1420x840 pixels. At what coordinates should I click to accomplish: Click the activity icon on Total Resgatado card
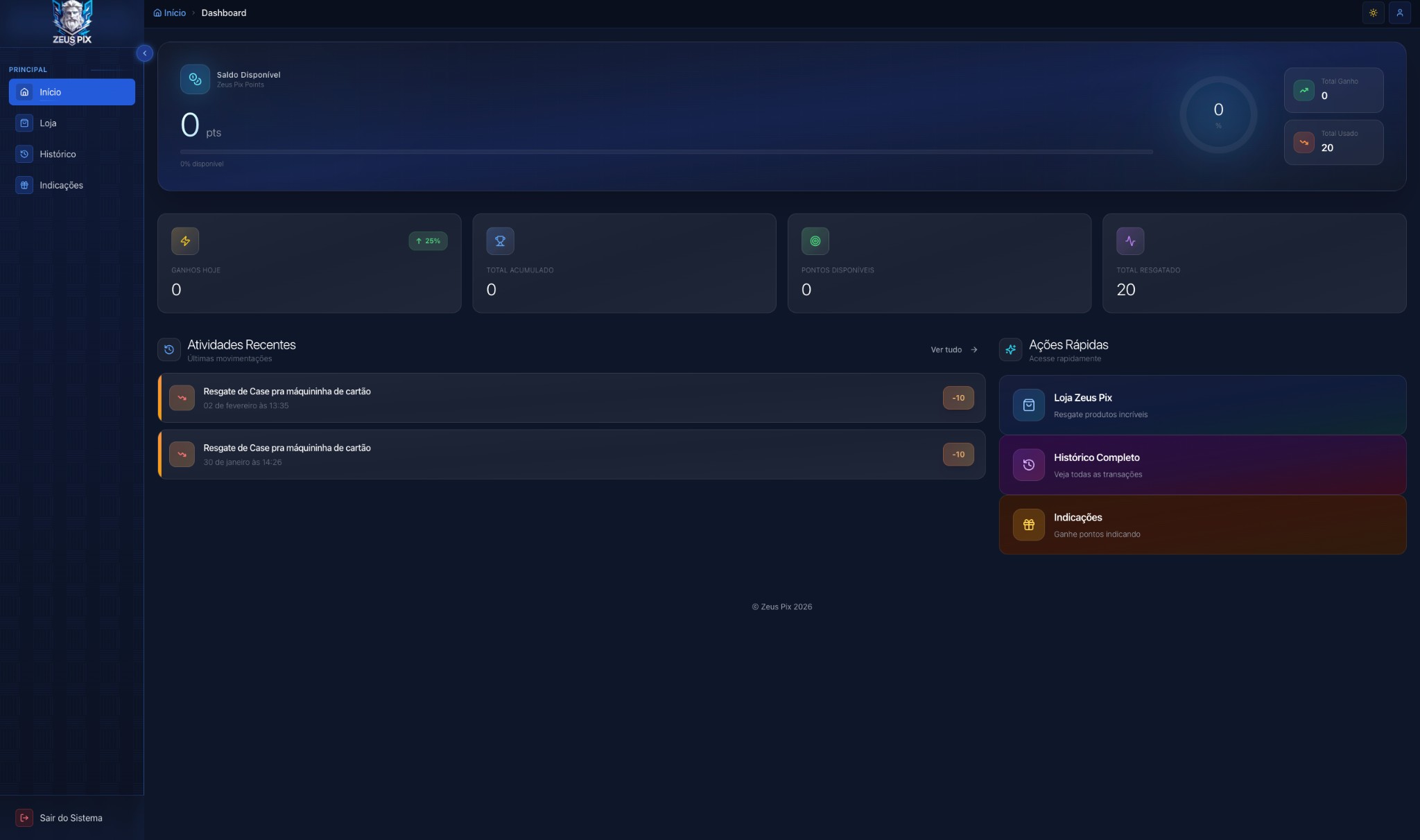click(1130, 240)
